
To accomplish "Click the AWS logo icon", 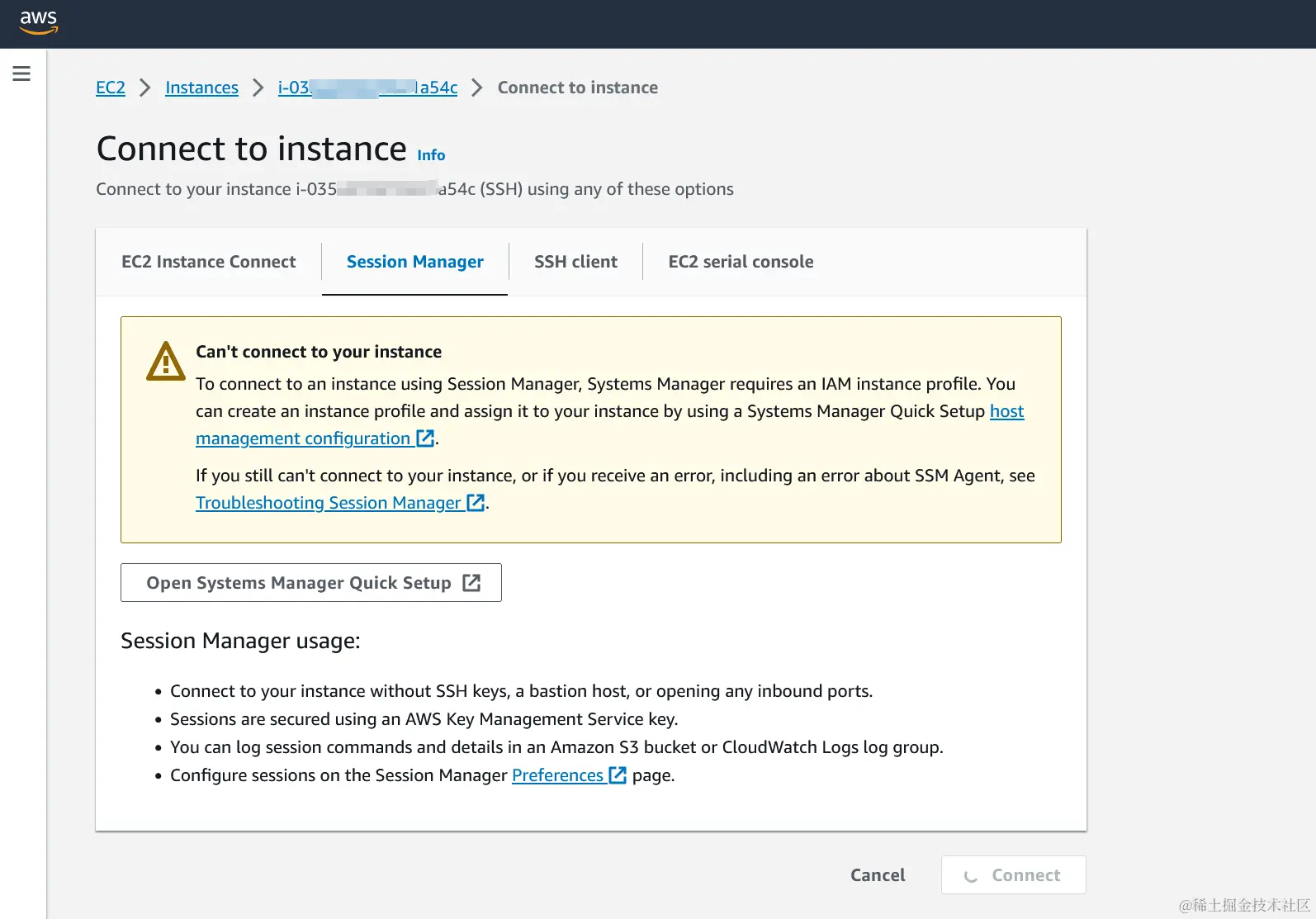I will (x=39, y=22).
